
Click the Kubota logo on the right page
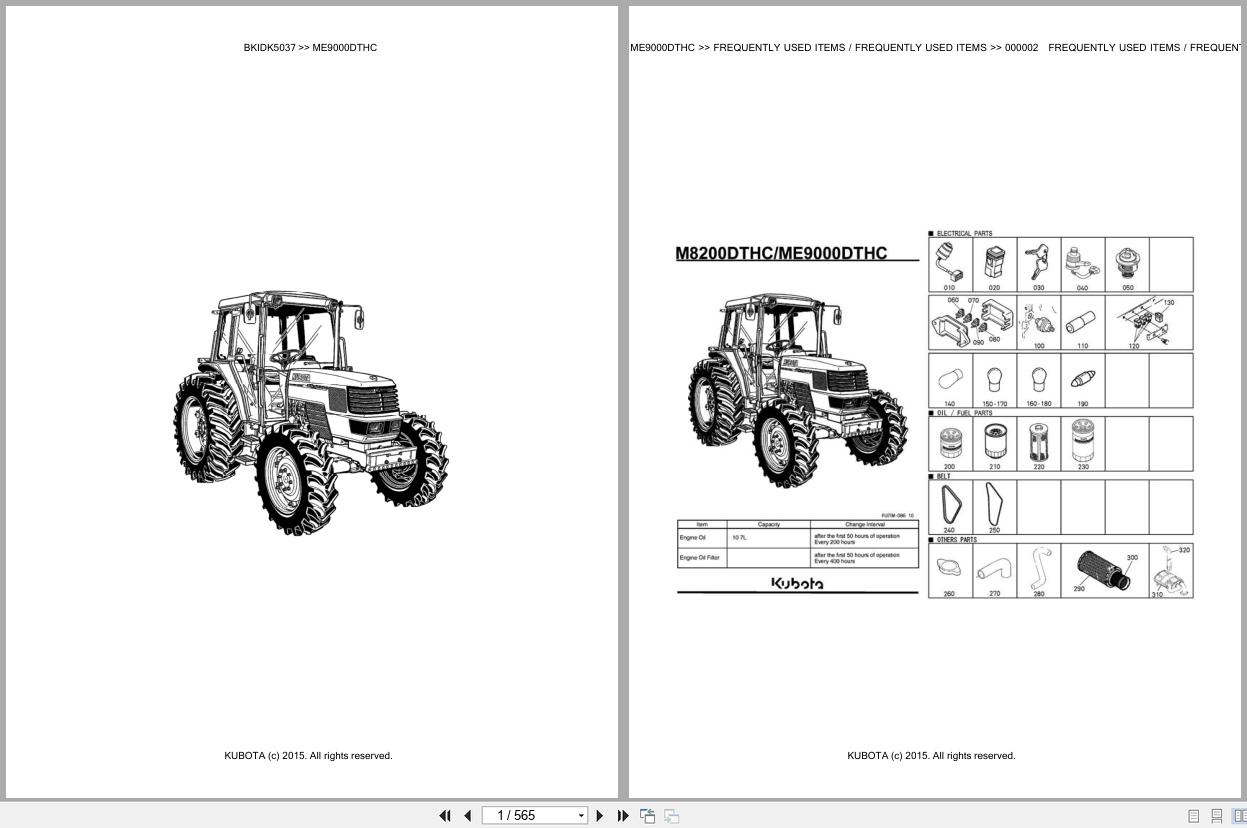(797, 583)
